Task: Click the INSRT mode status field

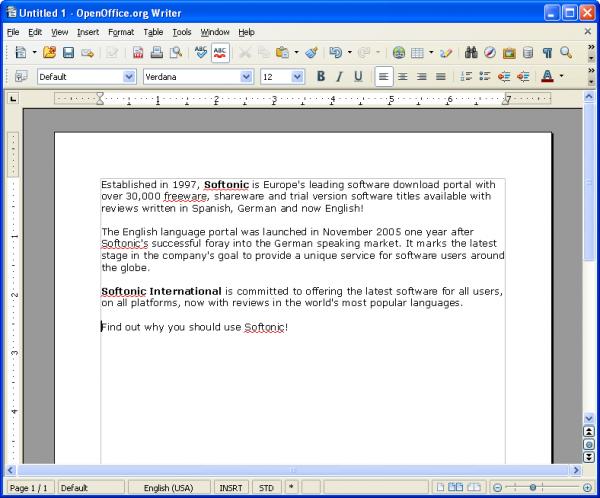Action: 231,488
